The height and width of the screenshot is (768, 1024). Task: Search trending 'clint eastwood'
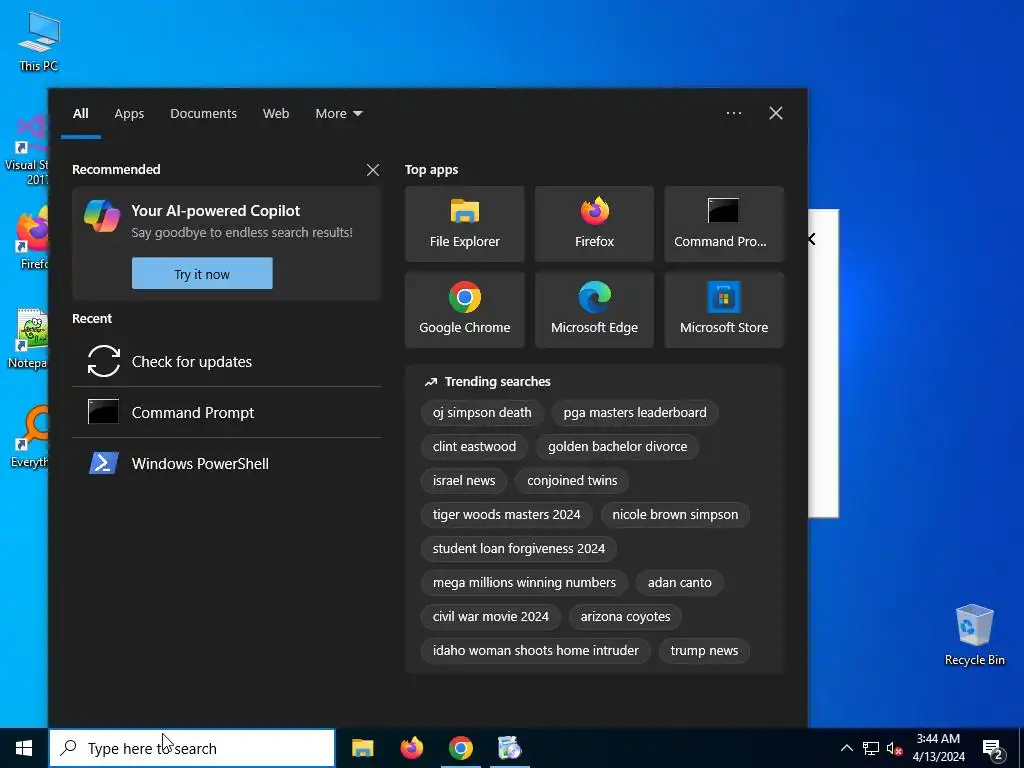pyautogui.click(x=474, y=447)
